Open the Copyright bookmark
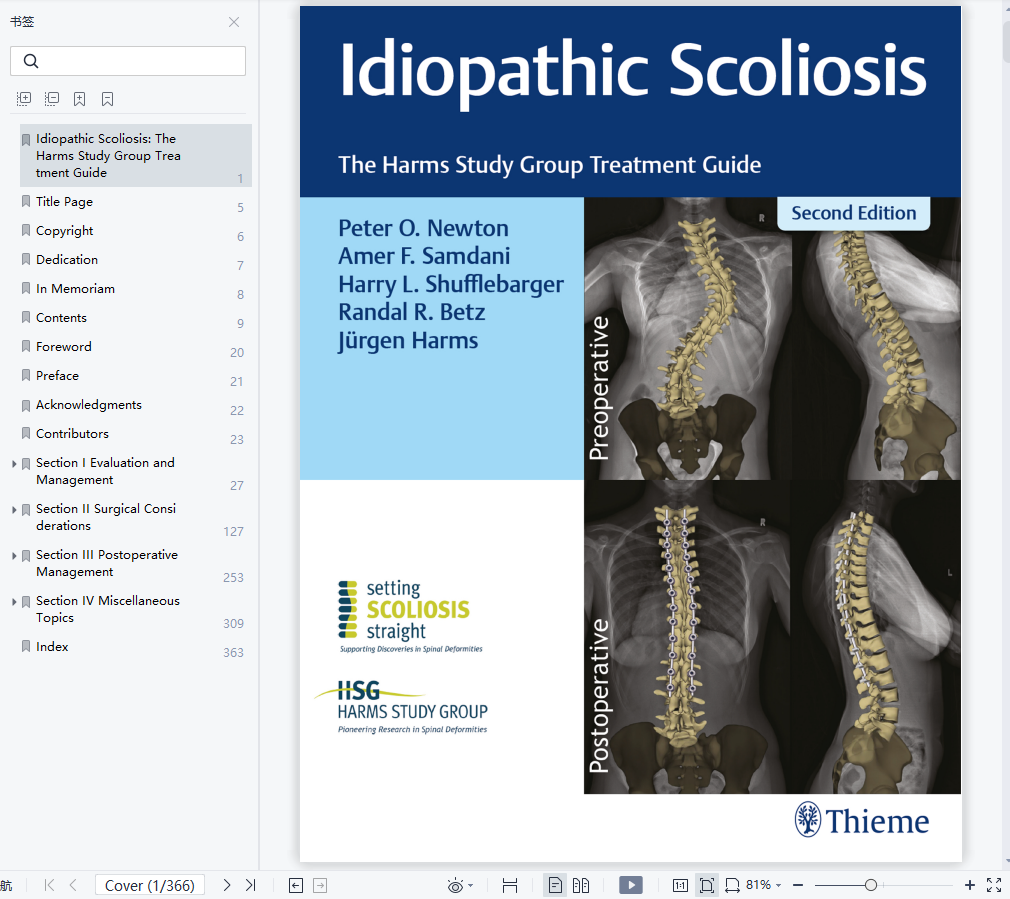This screenshot has width=1010, height=899. 64,231
